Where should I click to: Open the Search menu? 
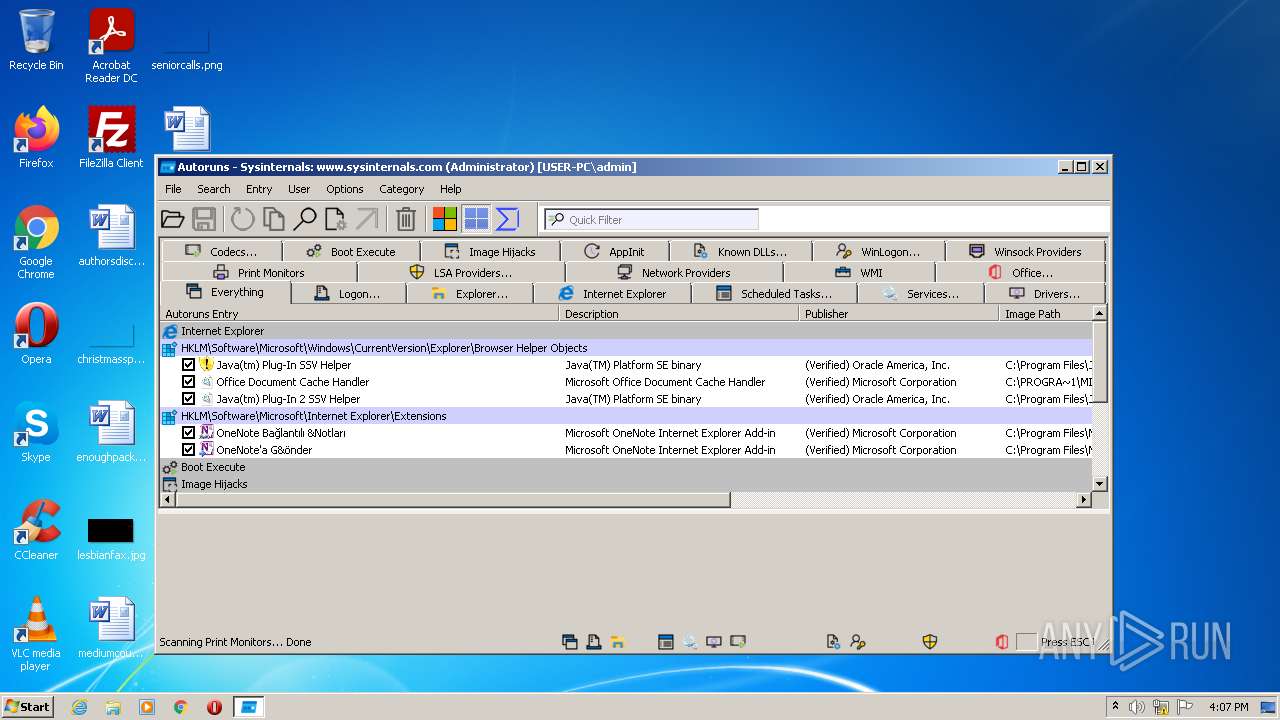point(213,189)
